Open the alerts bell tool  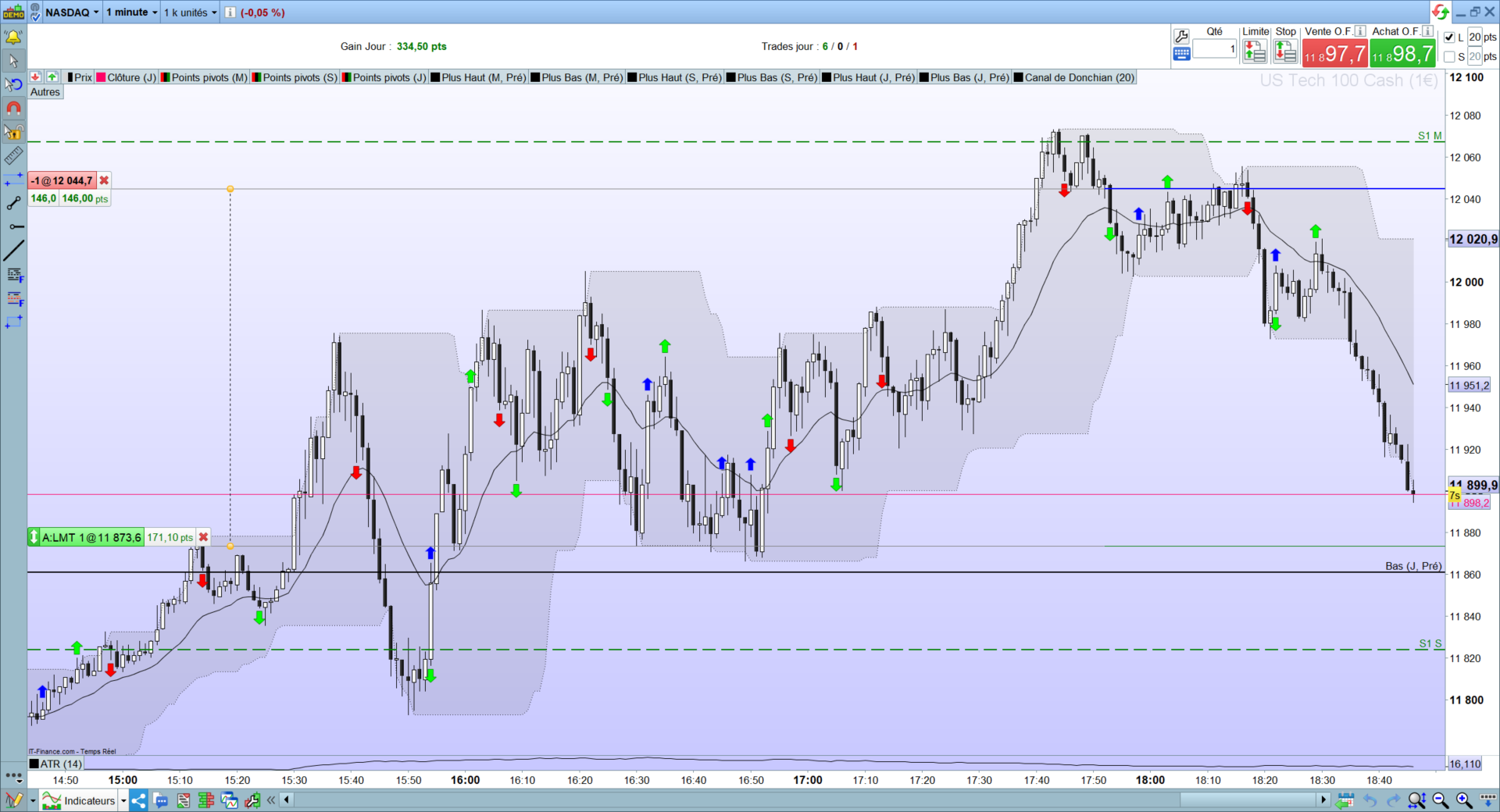coord(13,37)
